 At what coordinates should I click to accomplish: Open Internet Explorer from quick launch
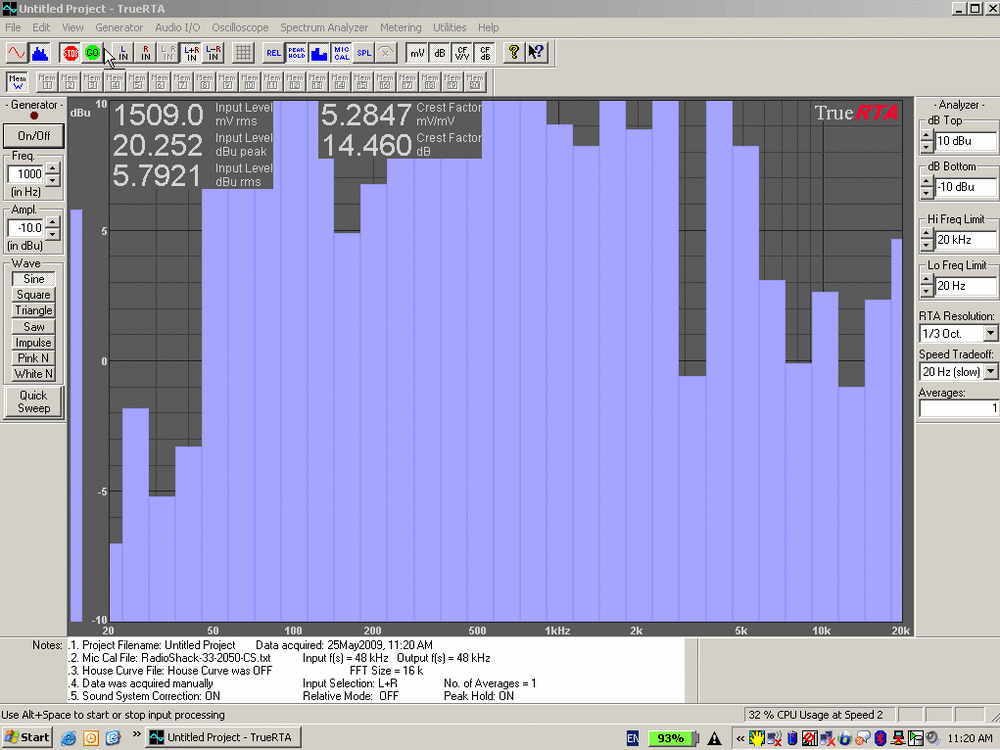(x=68, y=738)
